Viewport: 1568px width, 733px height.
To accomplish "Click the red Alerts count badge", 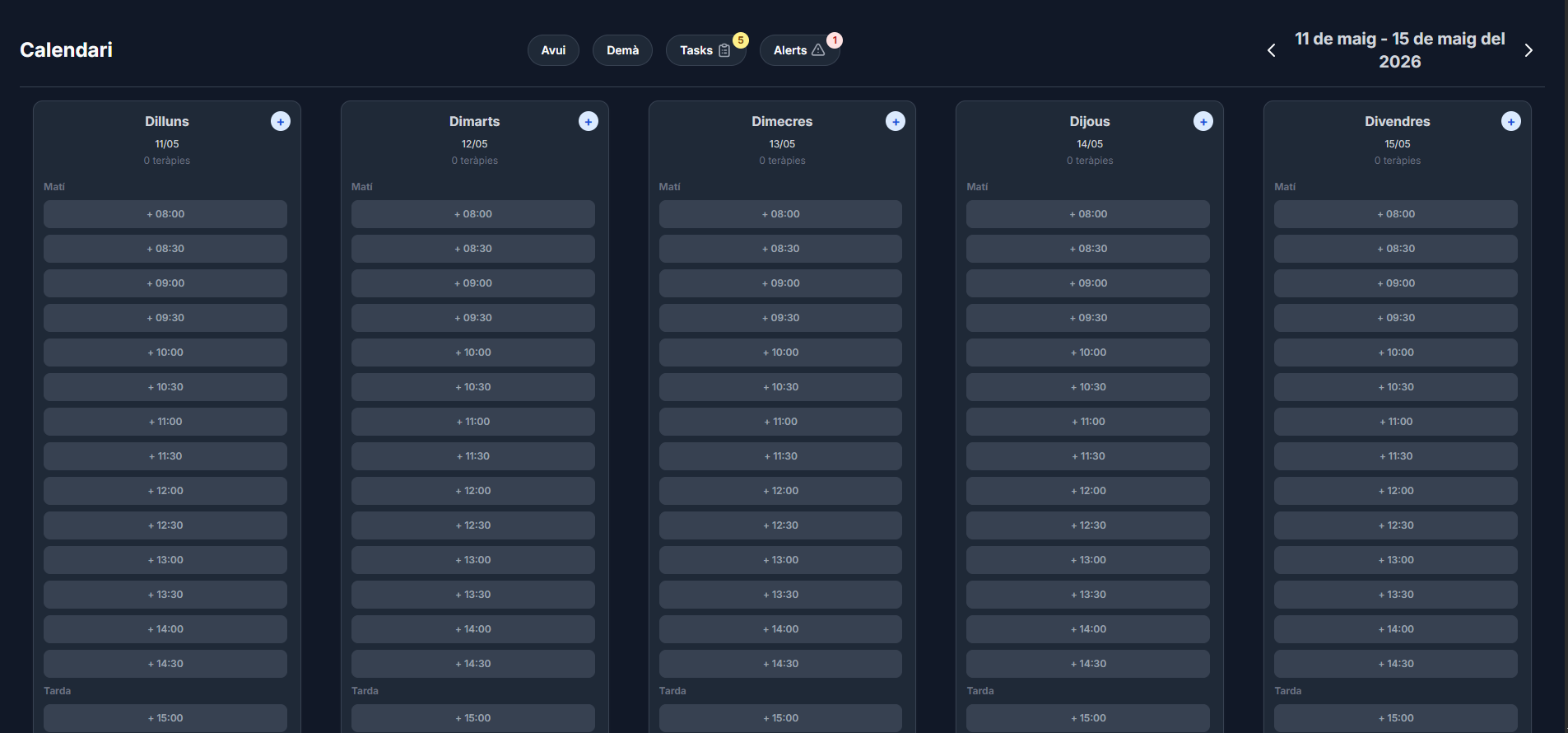I will tap(834, 40).
